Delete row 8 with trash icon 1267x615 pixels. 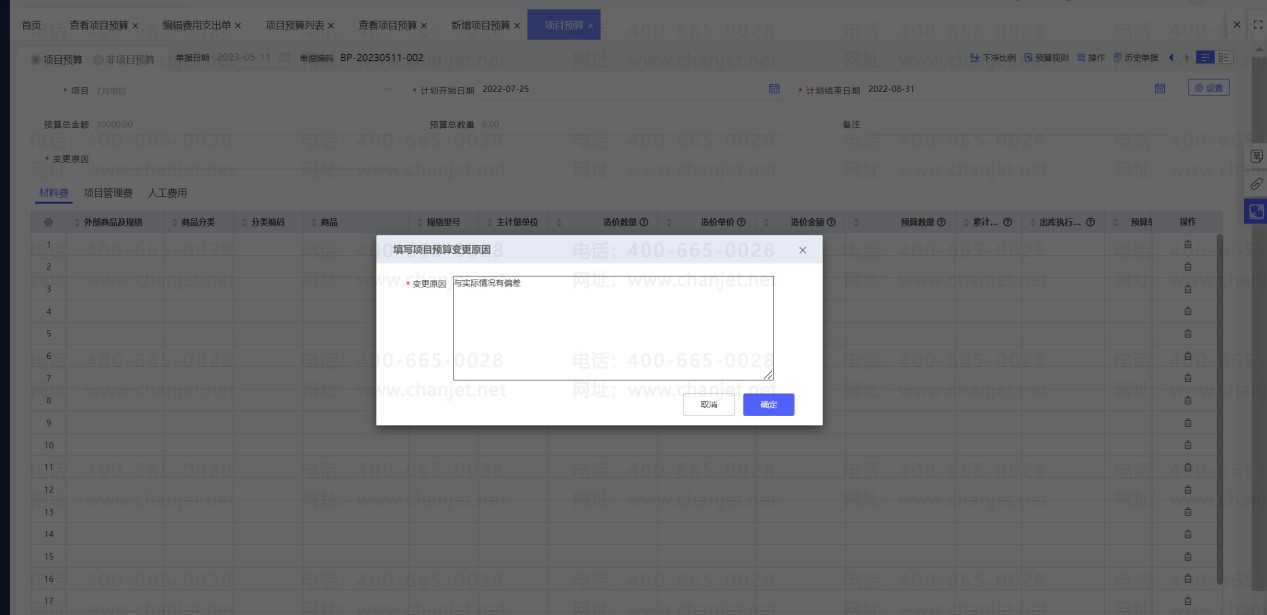[1188, 400]
